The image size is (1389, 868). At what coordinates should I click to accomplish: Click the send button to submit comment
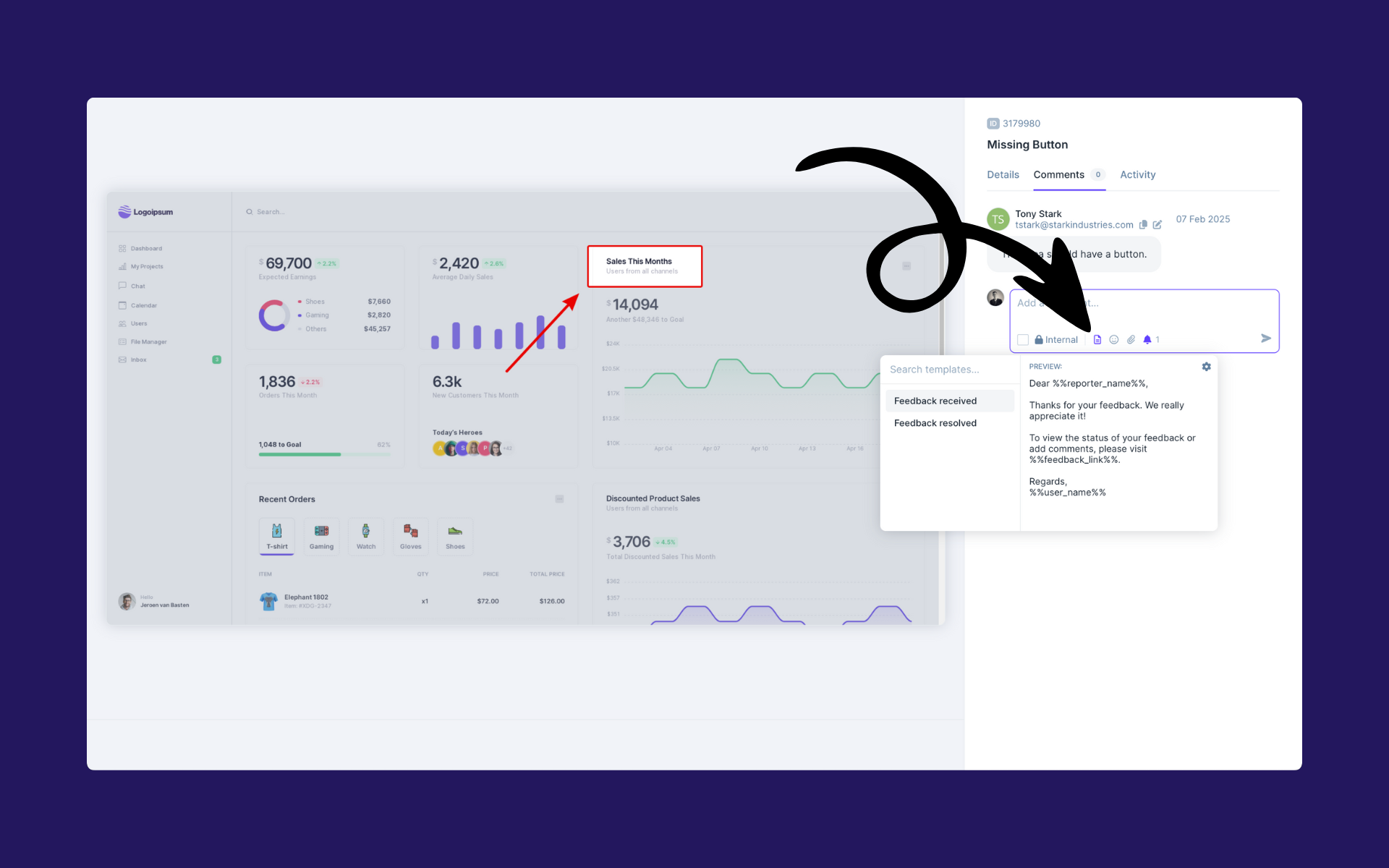(x=1266, y=338)
